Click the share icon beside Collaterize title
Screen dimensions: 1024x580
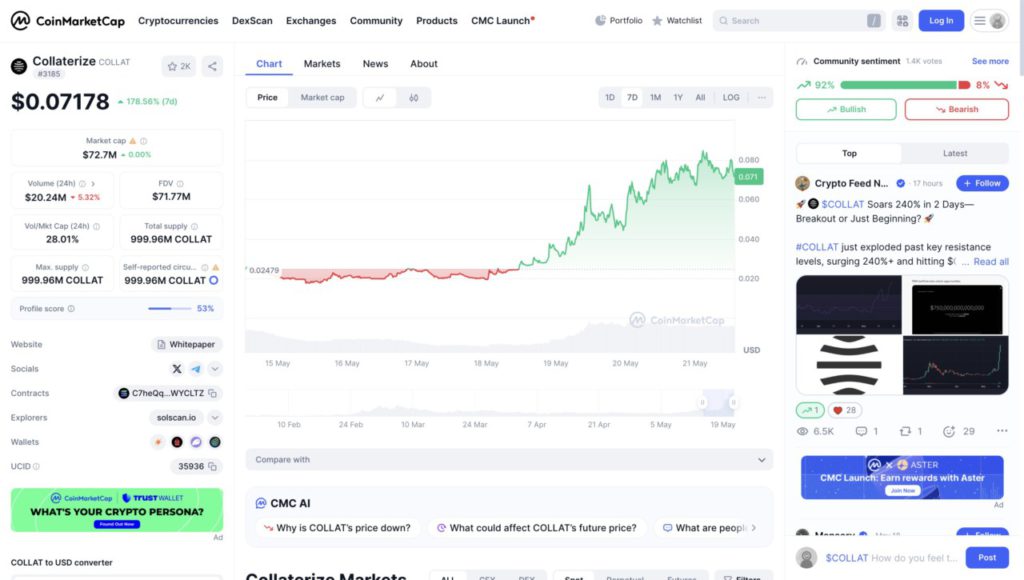pyautogui.click(x=212, y=66)
